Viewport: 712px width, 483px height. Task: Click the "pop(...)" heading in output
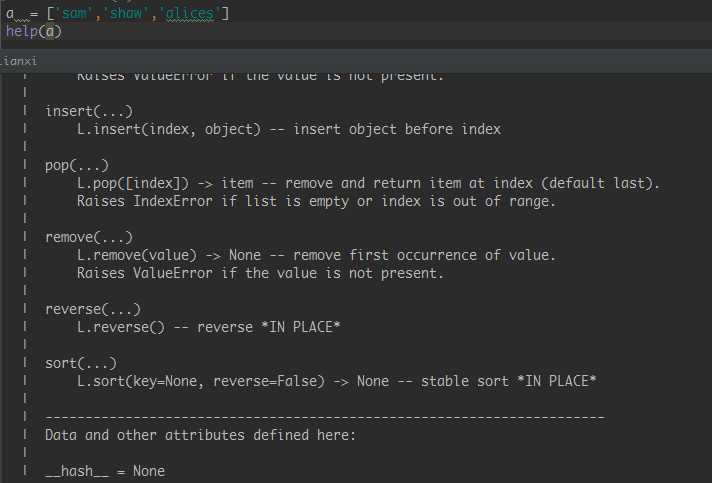coord(77,165)
